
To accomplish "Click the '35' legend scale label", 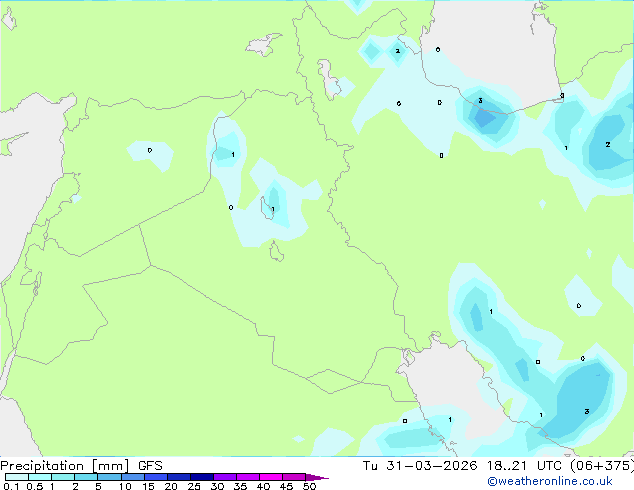I will (x=240, y=486).
